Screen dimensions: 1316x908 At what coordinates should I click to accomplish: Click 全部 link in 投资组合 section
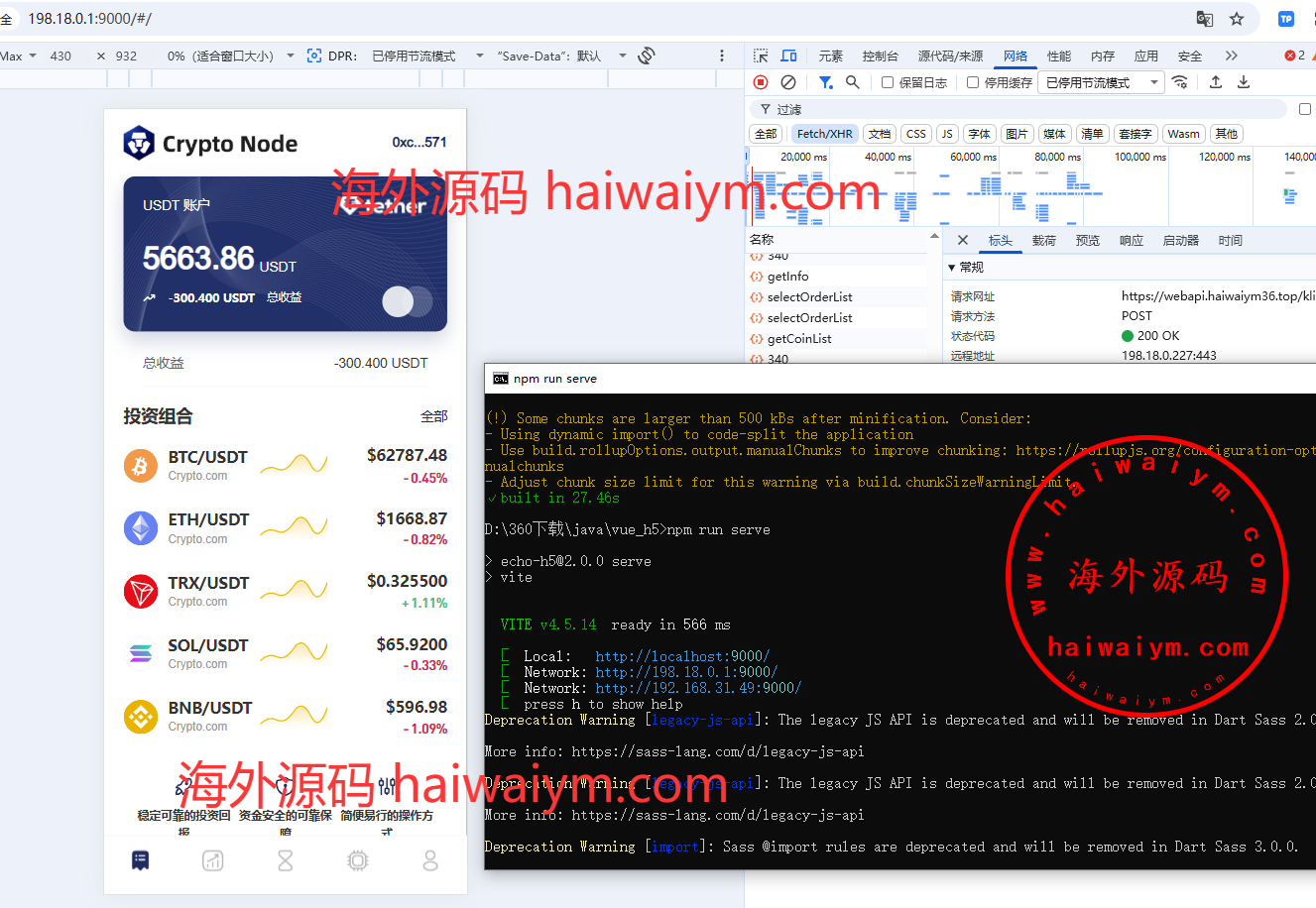(x=434, y=416)
